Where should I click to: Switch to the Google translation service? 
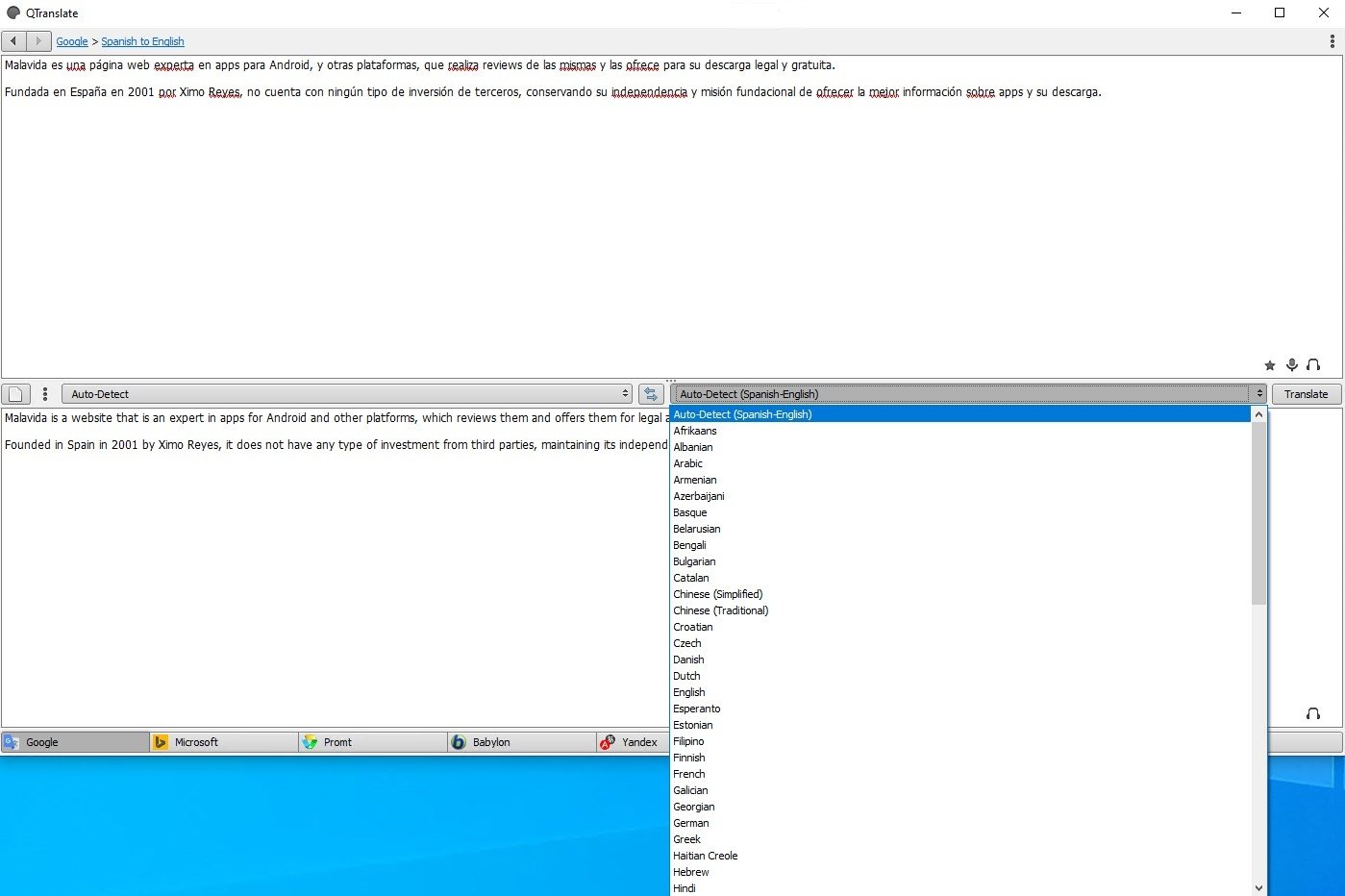point(75,742)
